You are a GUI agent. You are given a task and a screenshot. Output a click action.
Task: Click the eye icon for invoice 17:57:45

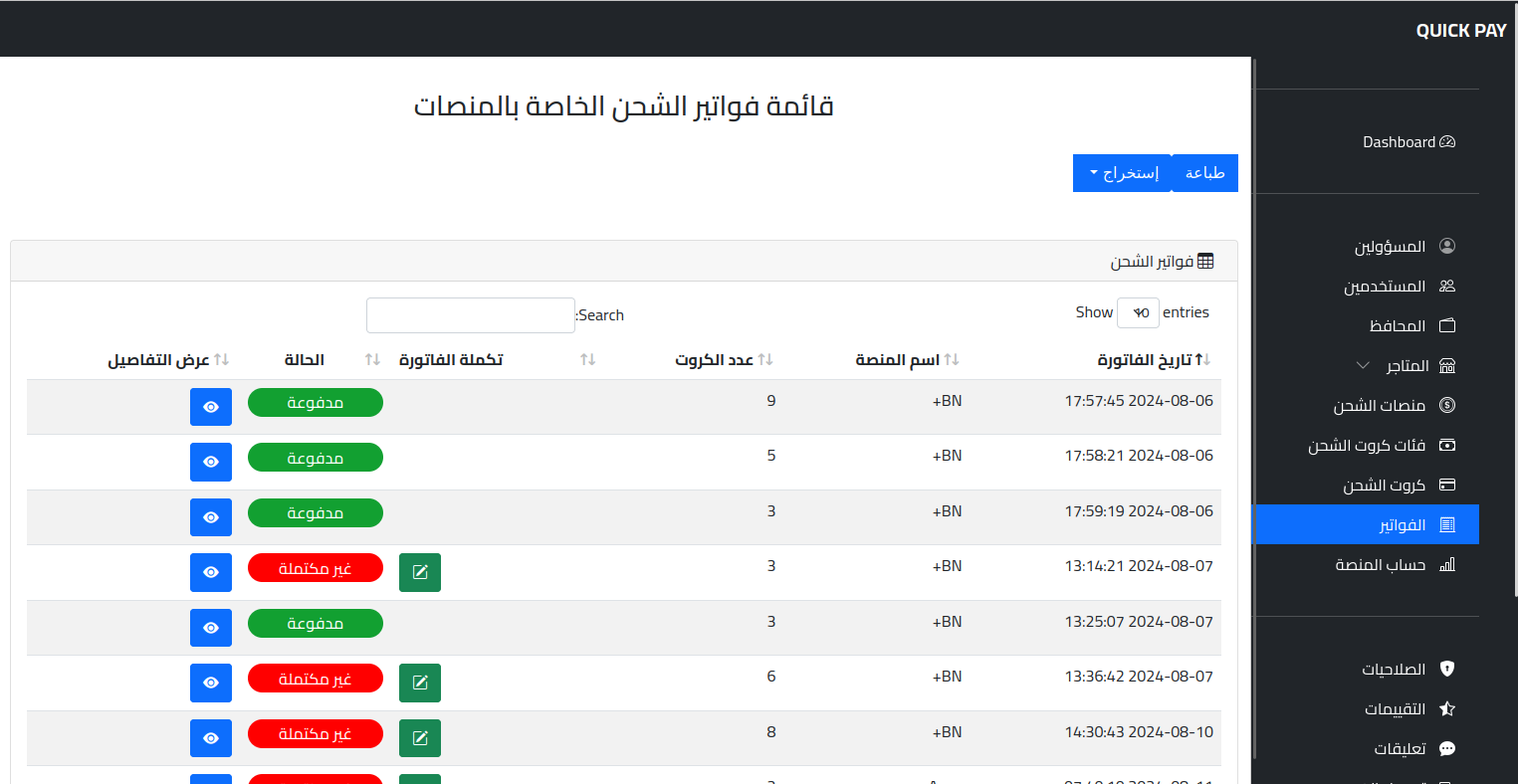pyautogui.click(x=210, y=407)
